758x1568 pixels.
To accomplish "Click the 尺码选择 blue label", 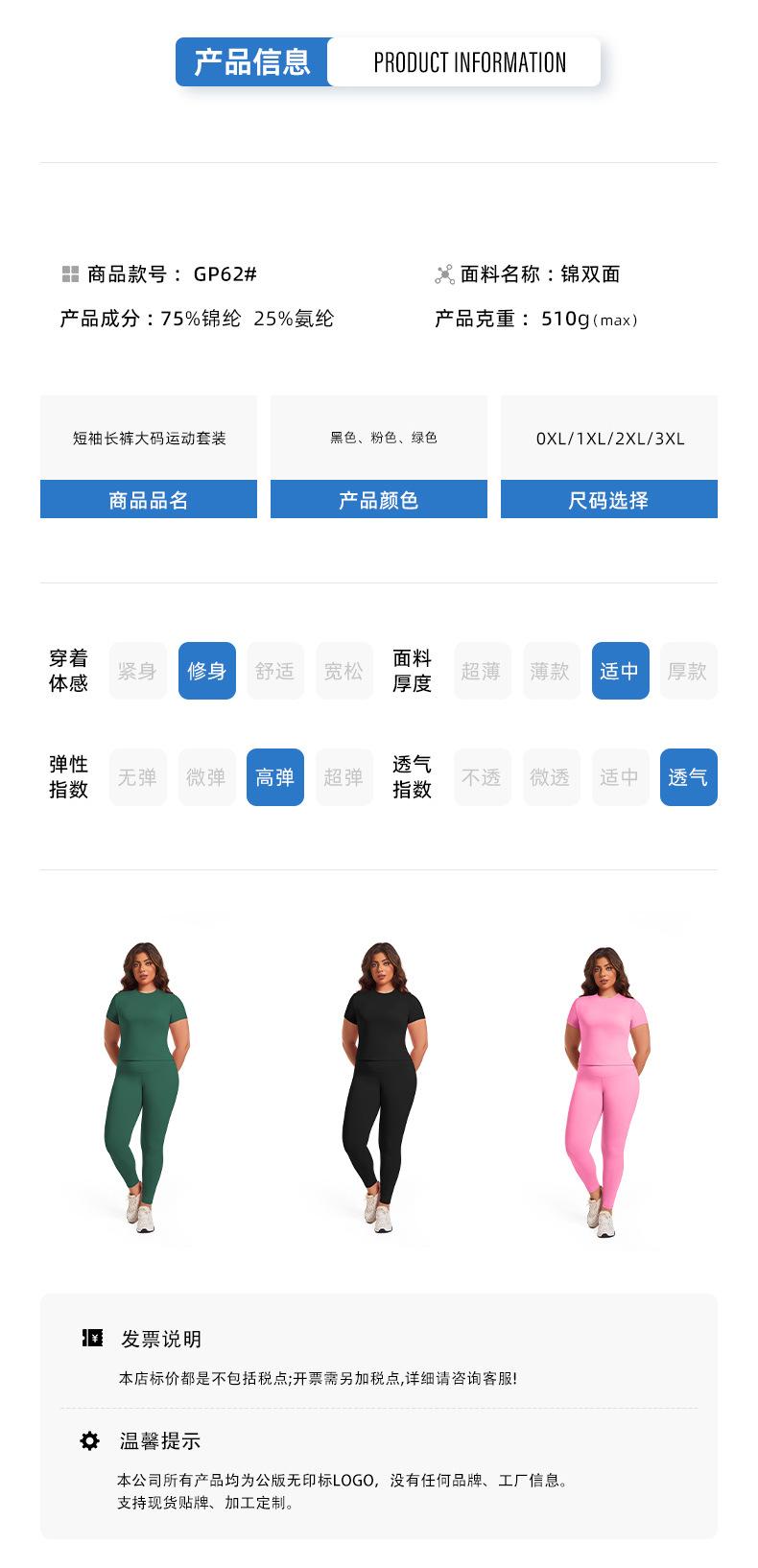I will (609, 500).
